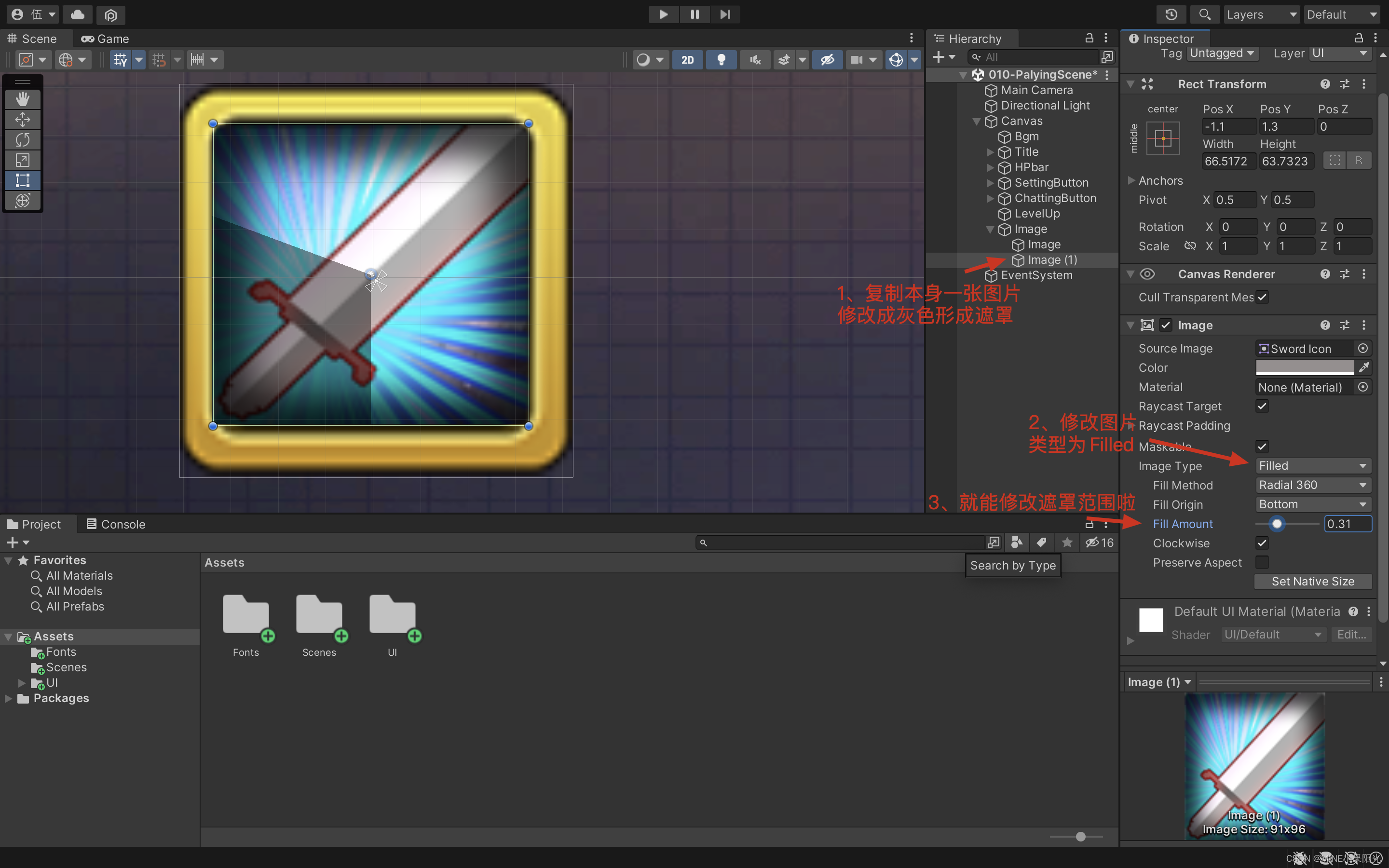The width and height of the screenshot is (1389, 868).
Task: Toggle scene audio mute icon
Action: [x=755, y=60]
